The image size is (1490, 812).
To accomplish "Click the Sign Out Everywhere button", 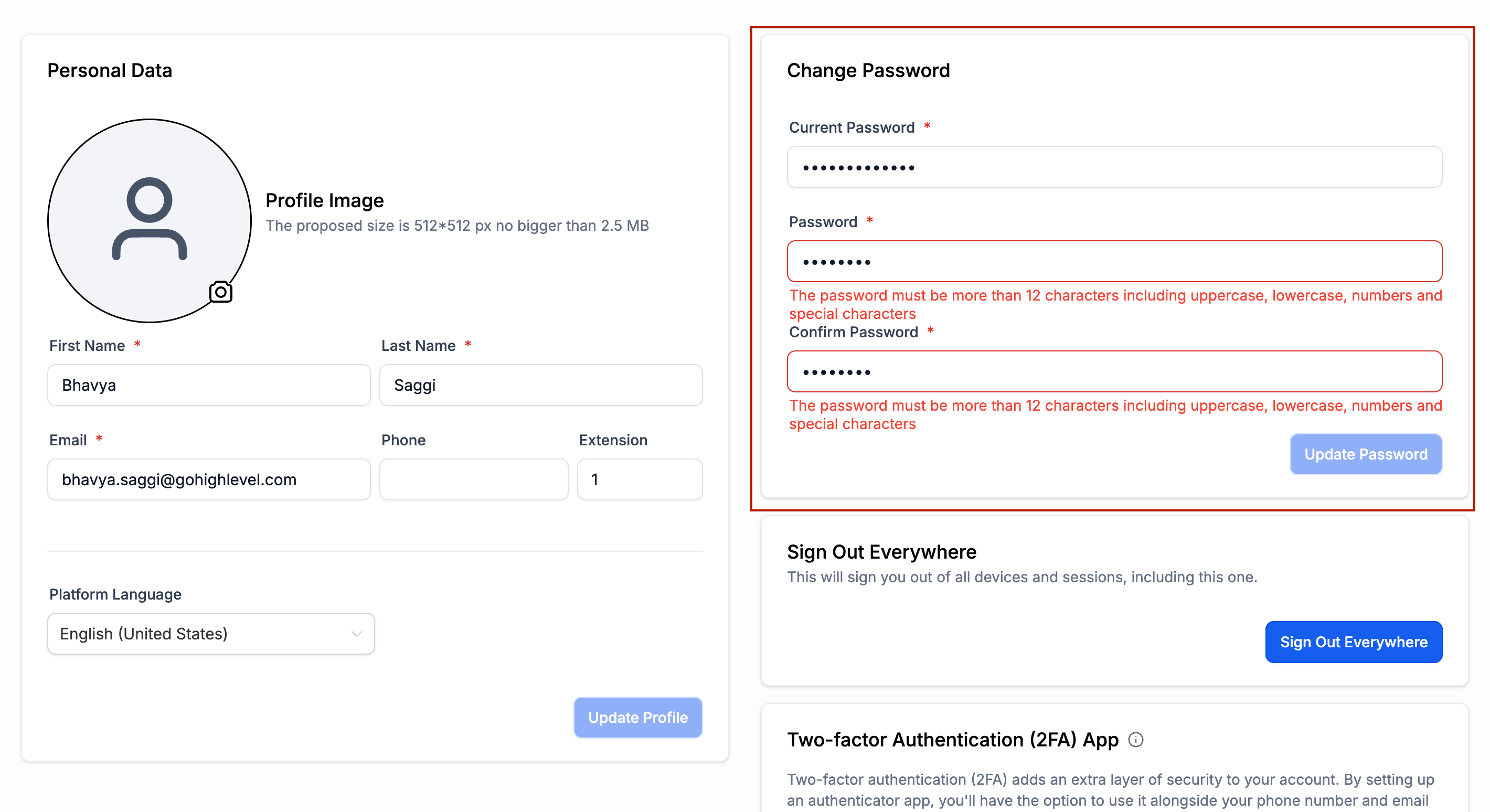I will [1354, 642].
